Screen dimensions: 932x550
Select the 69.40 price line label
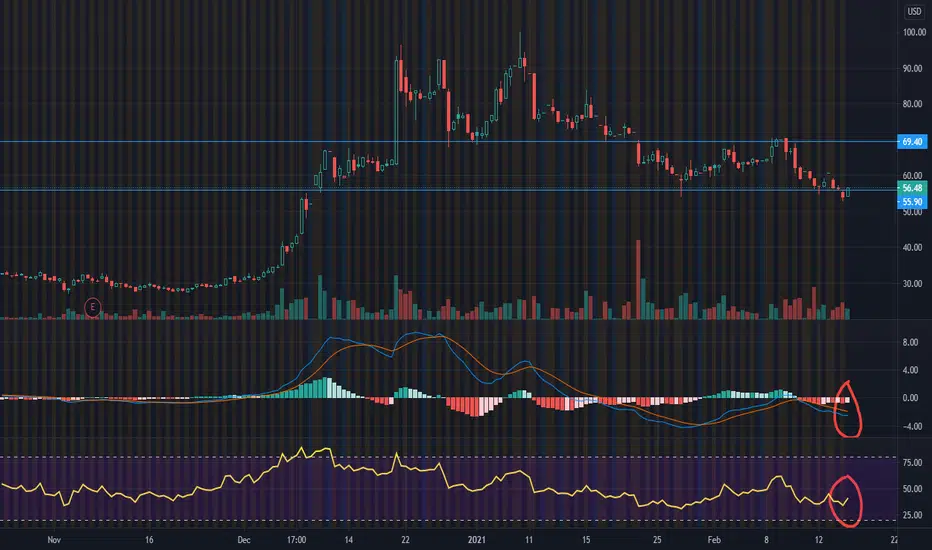[911, 142]
